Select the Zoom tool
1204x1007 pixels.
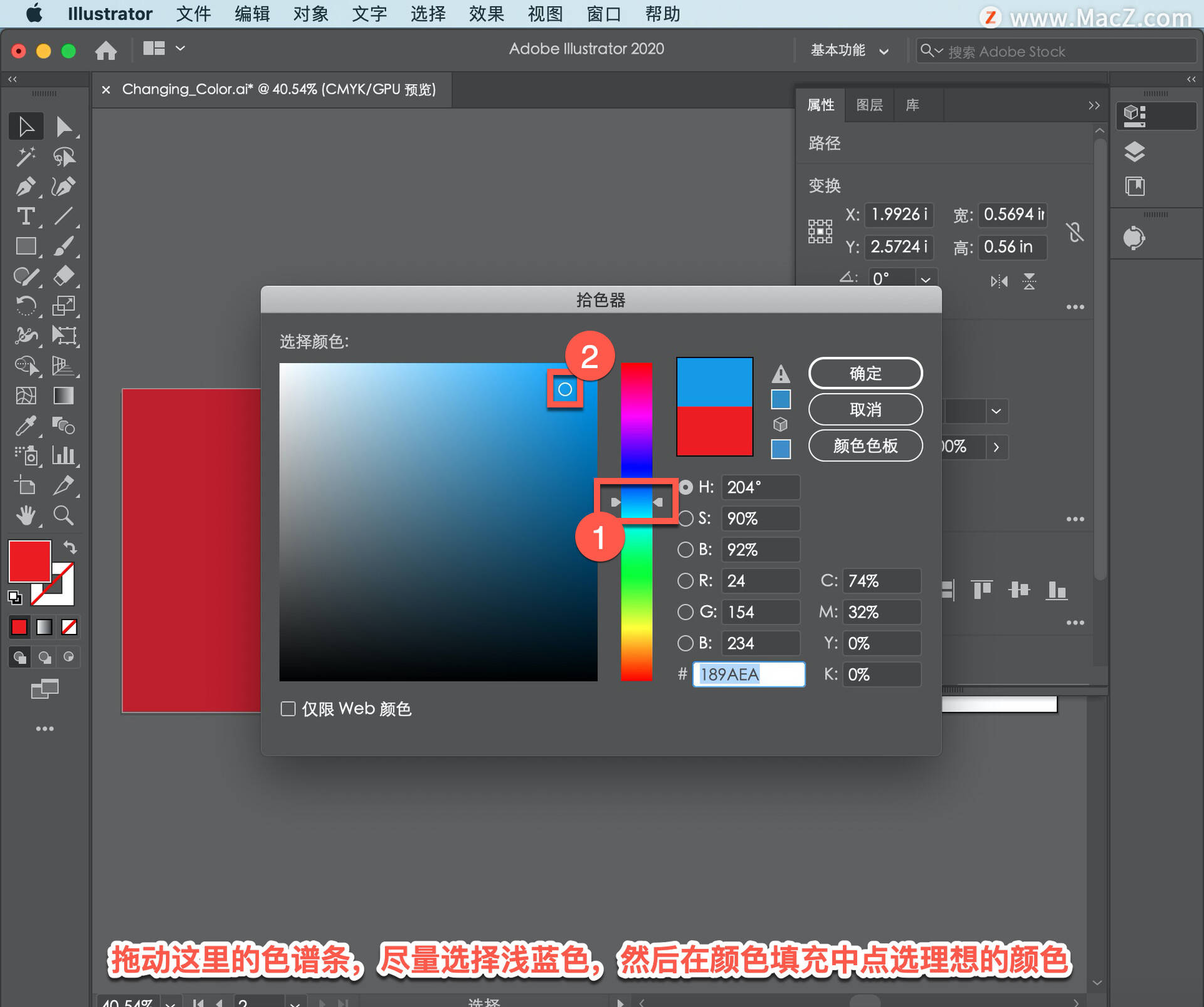63,515
